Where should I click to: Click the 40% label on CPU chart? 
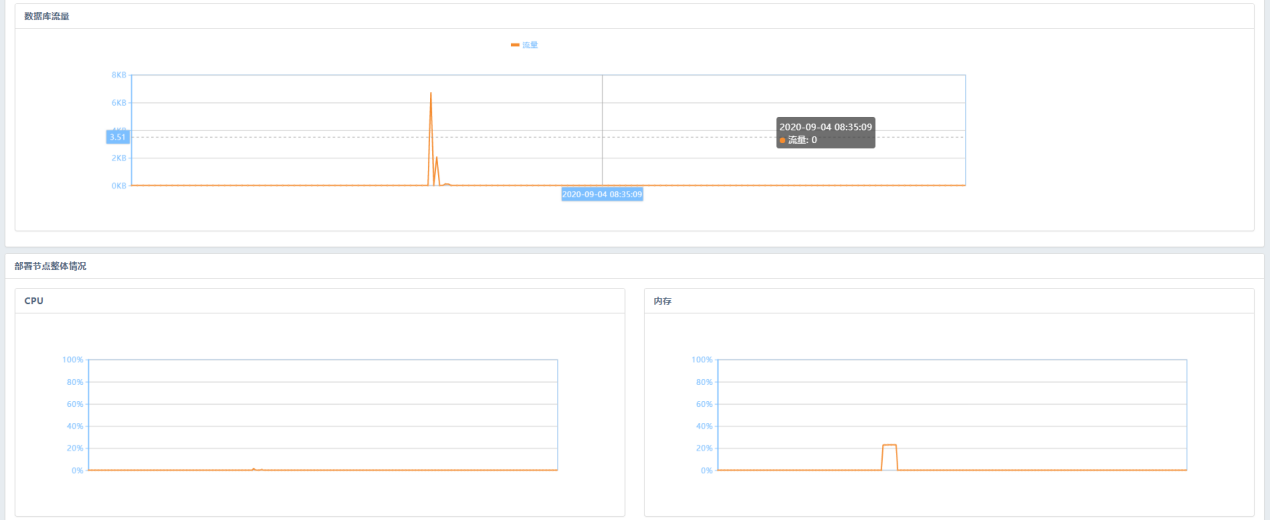click(x=75, y=426)
